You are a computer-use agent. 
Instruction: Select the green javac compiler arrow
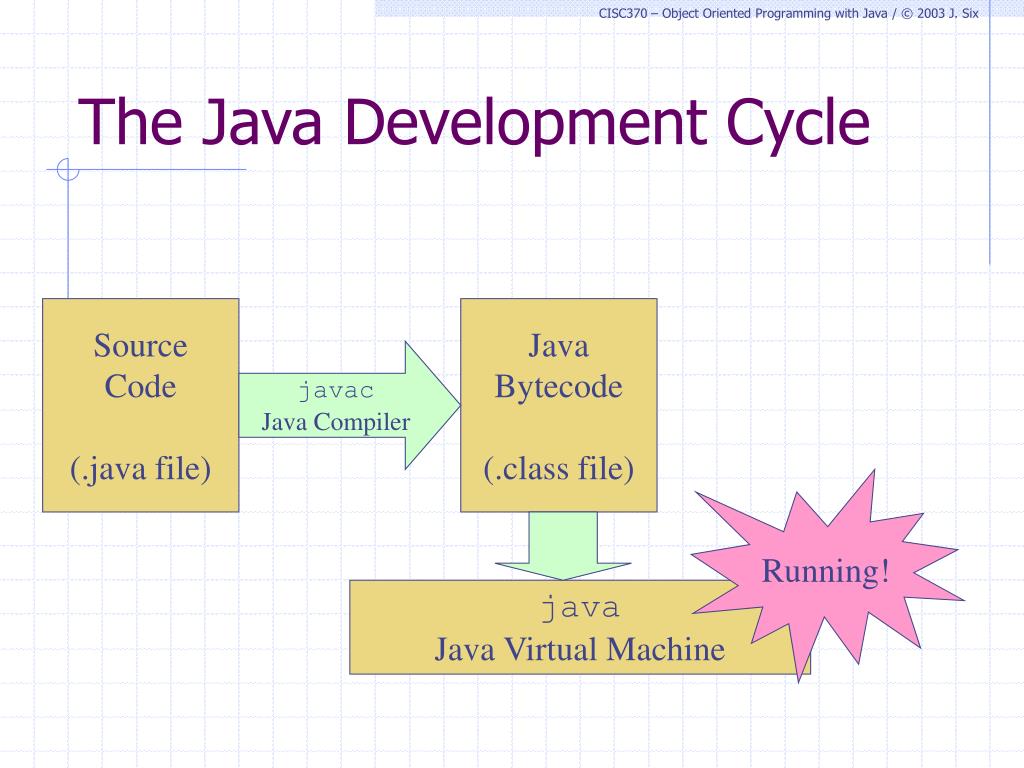coord(349,405)
